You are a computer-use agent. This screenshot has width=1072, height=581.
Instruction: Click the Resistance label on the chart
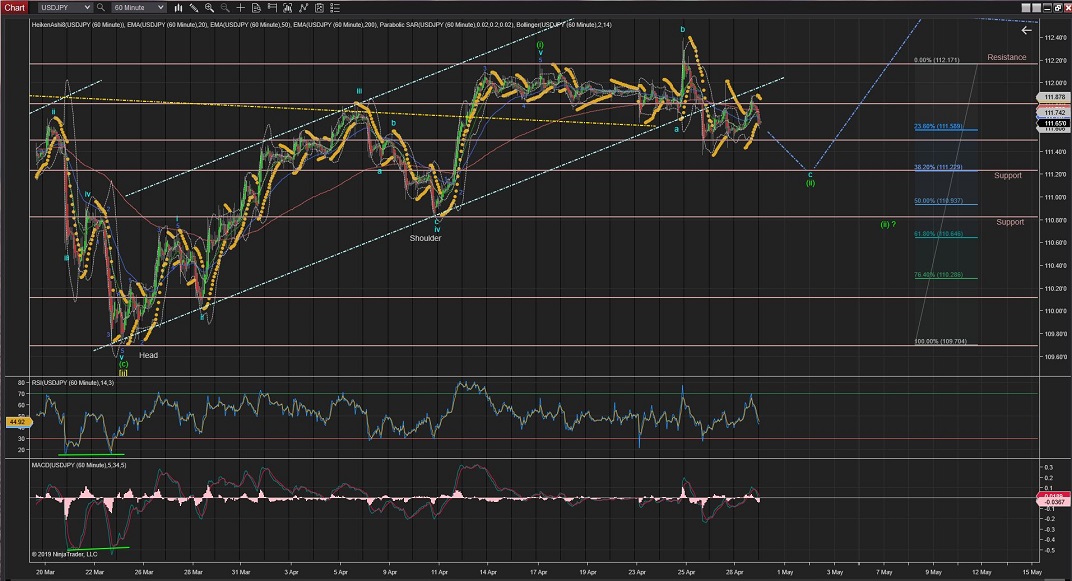pos(1006,57)
